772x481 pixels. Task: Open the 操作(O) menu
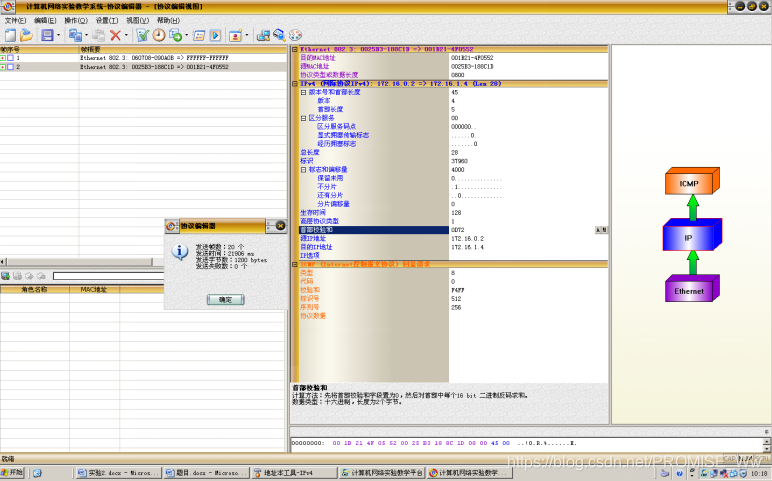(76, 20)
